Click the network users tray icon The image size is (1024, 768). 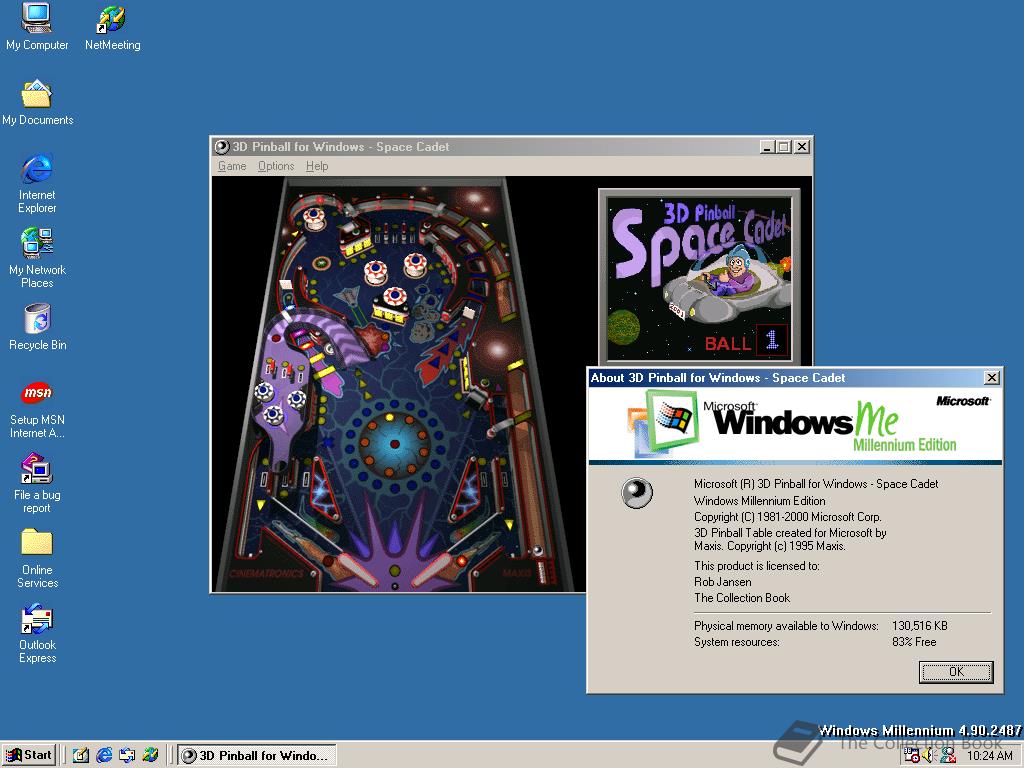click(948, 756)
